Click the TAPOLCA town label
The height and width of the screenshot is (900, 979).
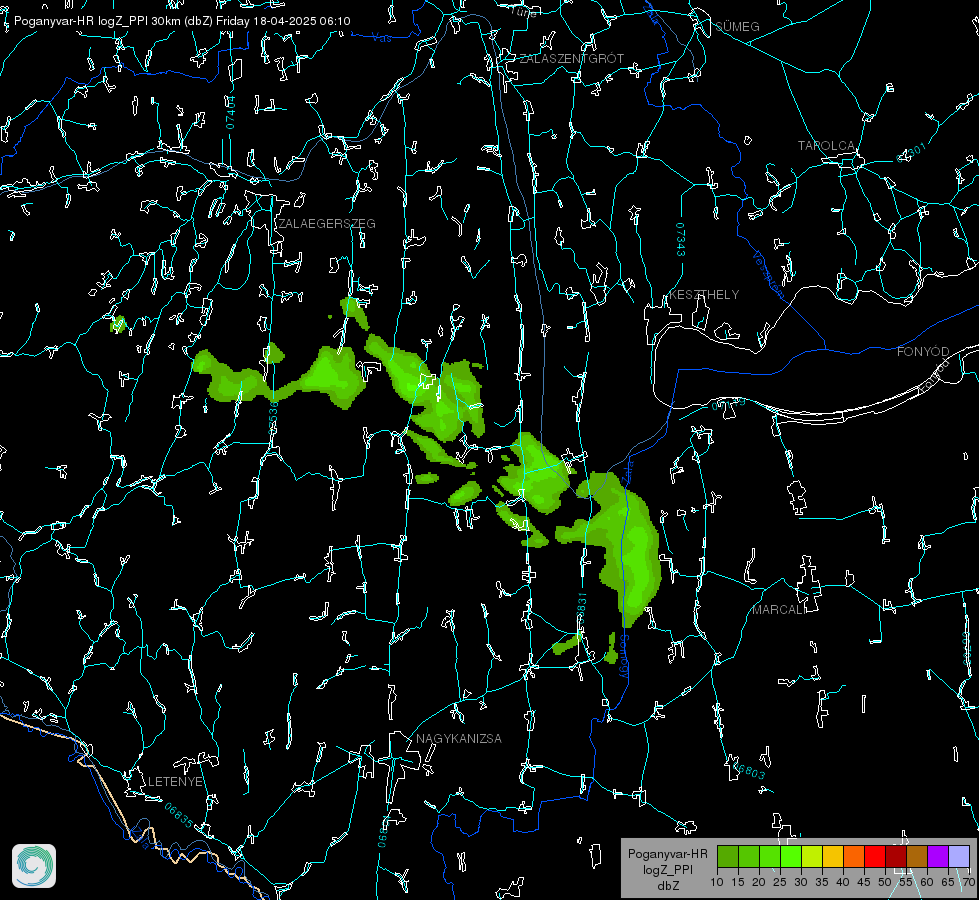click(826, 146)
